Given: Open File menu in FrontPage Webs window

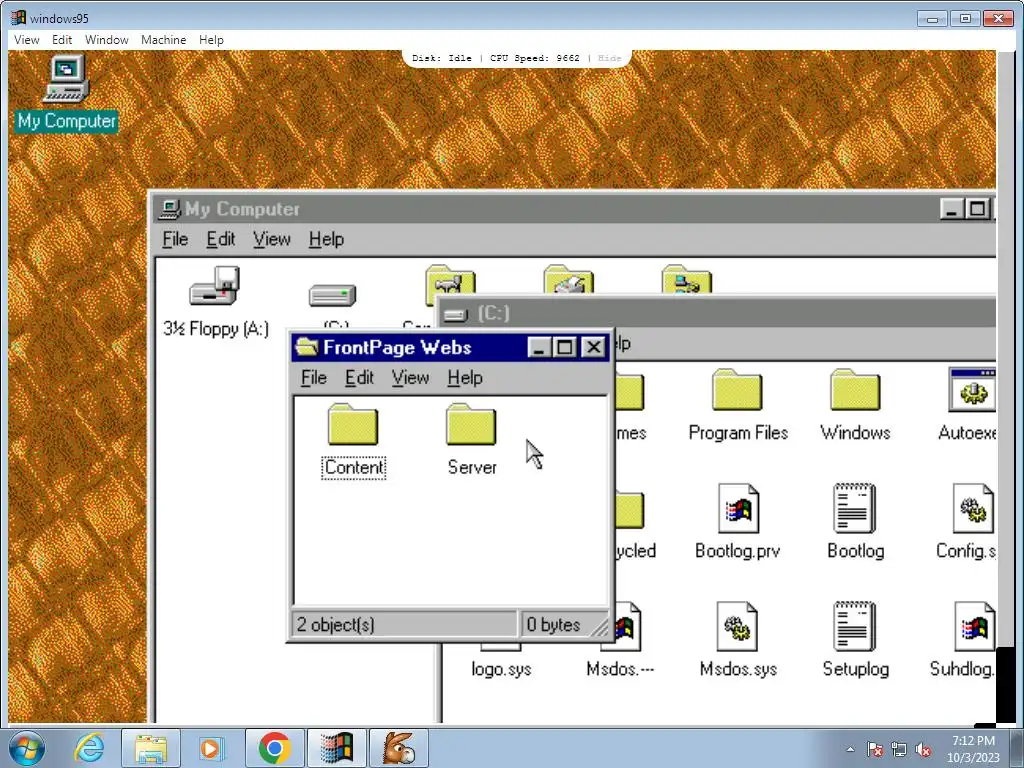Looking at the screenshot, I should click(313, 377).
